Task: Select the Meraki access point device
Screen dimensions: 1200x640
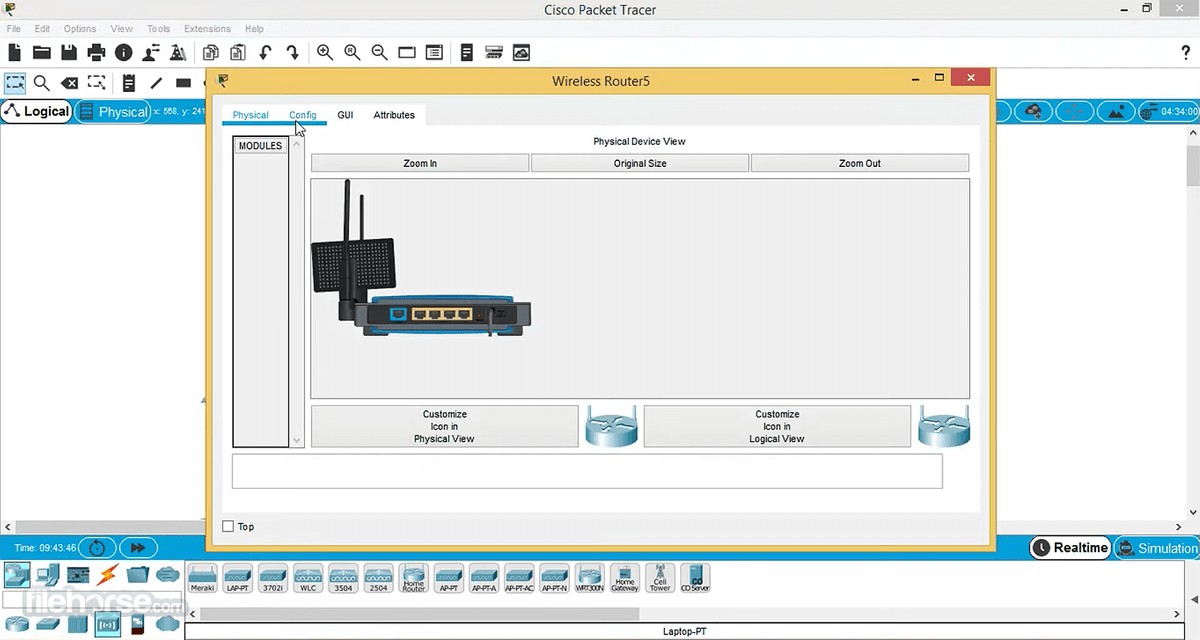Action: click(202, 578)
